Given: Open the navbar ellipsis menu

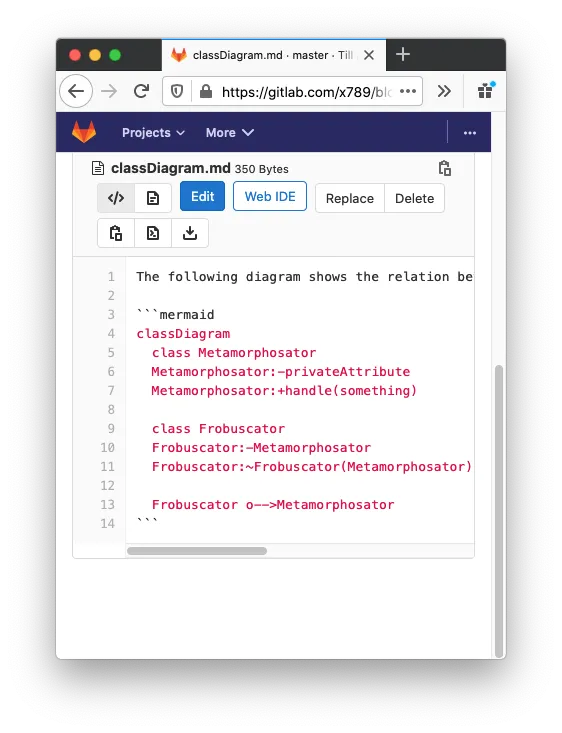Looking at the screenshot, I should pyautogui.click(x=470, y=133).
